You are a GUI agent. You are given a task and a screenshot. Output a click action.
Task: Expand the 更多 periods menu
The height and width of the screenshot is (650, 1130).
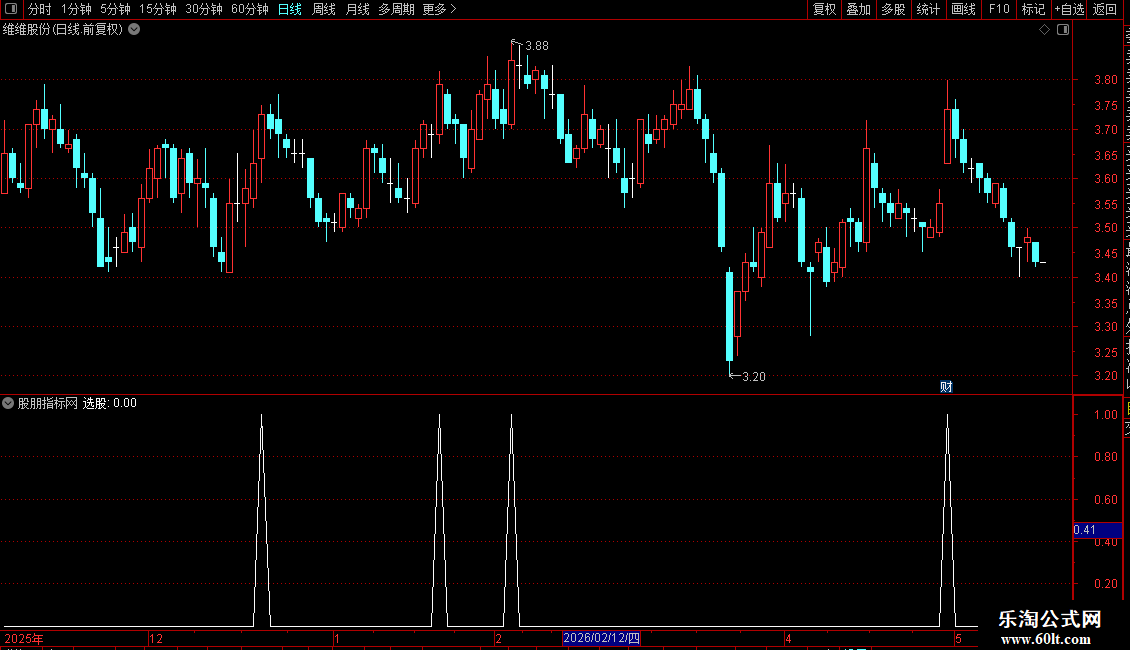[x=440, y=9]
